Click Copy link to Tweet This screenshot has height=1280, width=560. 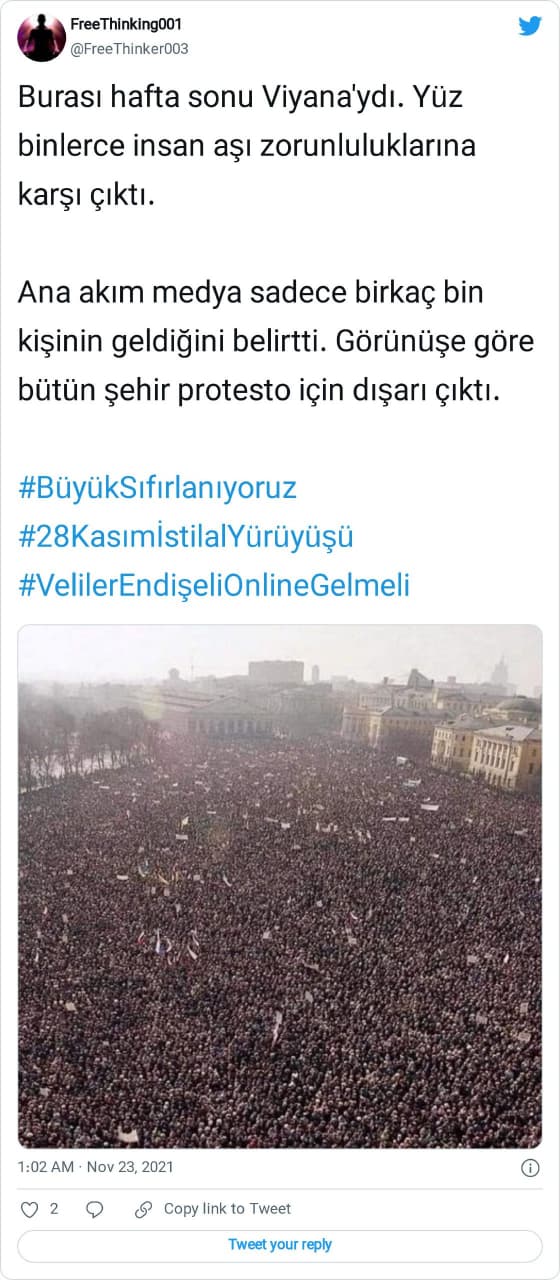point(227,1209)
